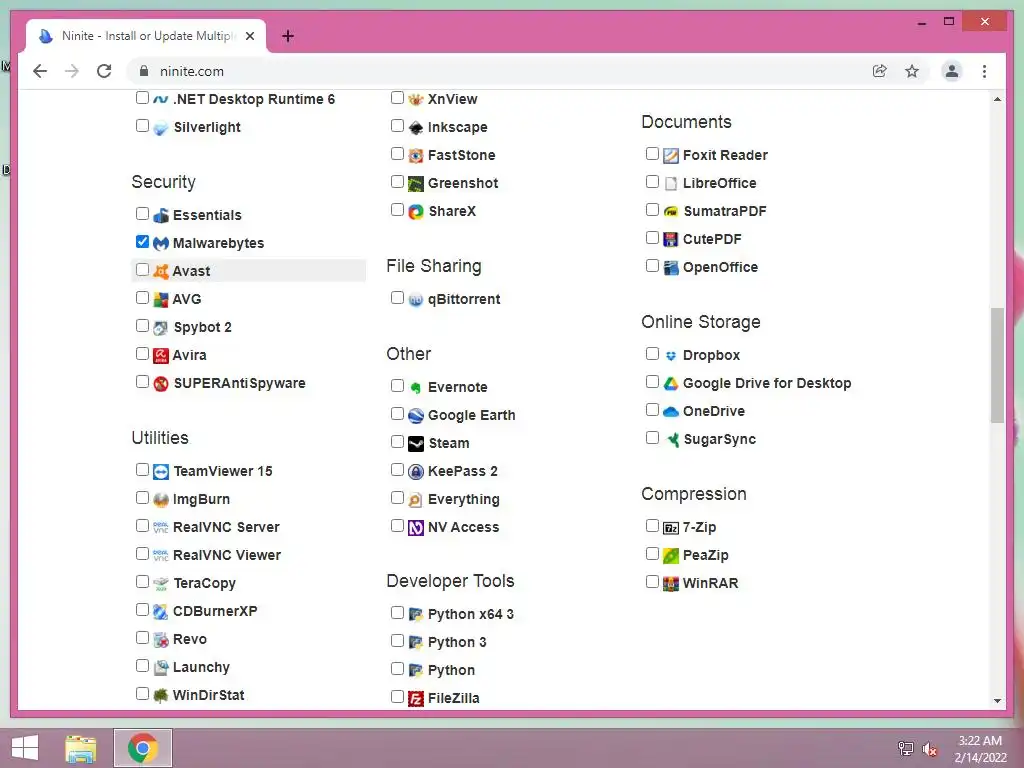Open a new browser tab
The image size is (1024, 768).
point(287,36)
